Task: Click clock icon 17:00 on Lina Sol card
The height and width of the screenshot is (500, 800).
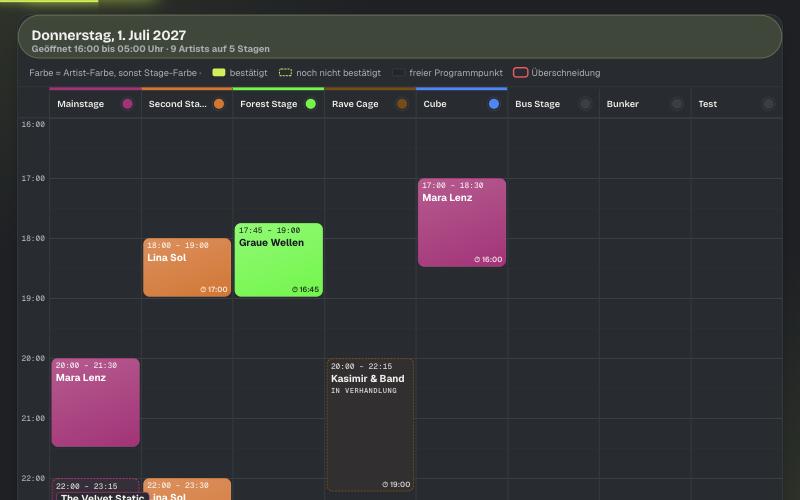Action: coord(203,289)
